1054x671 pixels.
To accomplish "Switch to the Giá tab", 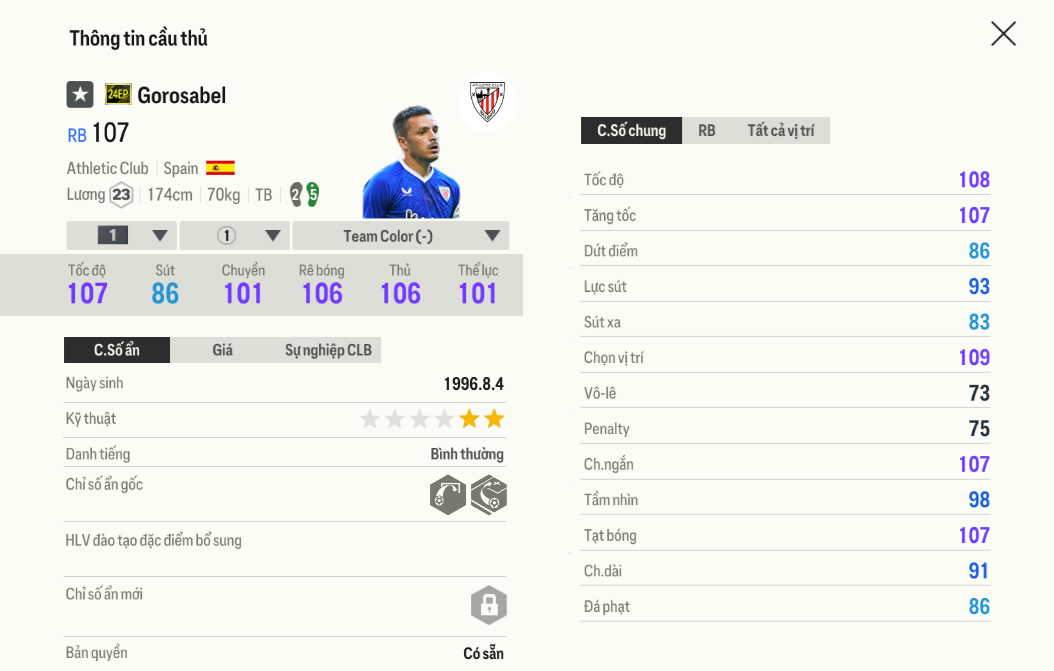I will pyautogui.click(x=222, y=350).
